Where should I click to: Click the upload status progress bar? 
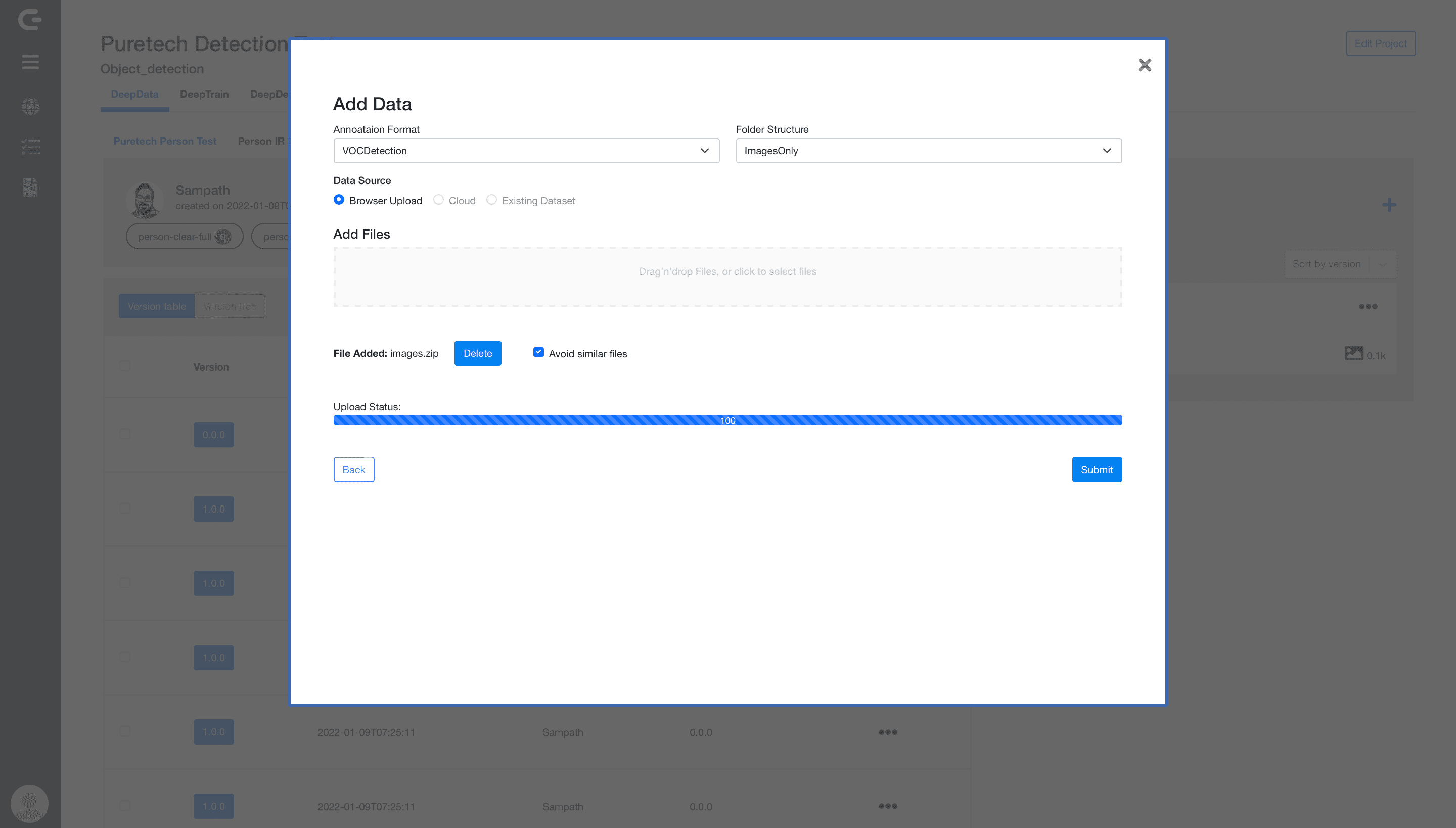tap(727, 420)
